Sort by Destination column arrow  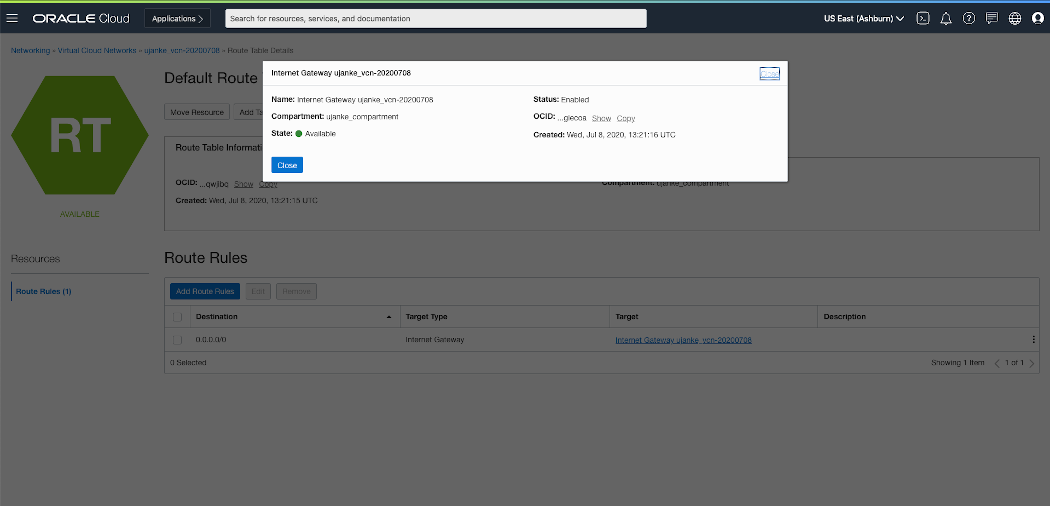389,317
